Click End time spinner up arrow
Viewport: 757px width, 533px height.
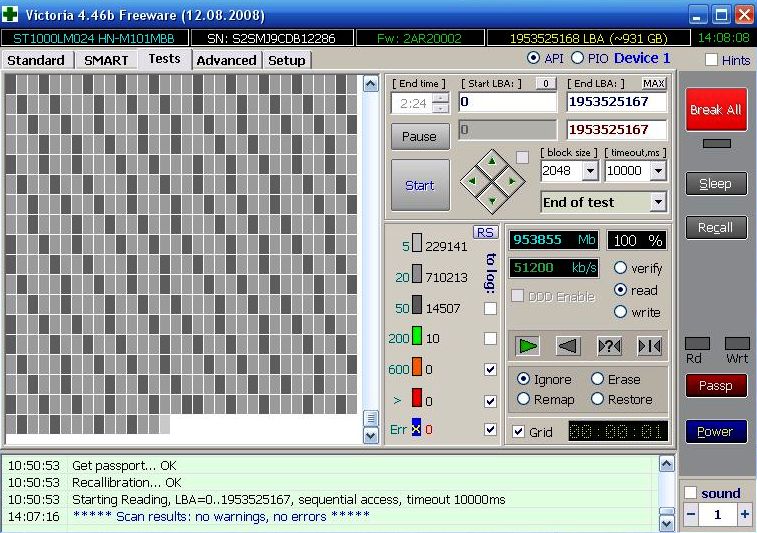pos(440,98)
